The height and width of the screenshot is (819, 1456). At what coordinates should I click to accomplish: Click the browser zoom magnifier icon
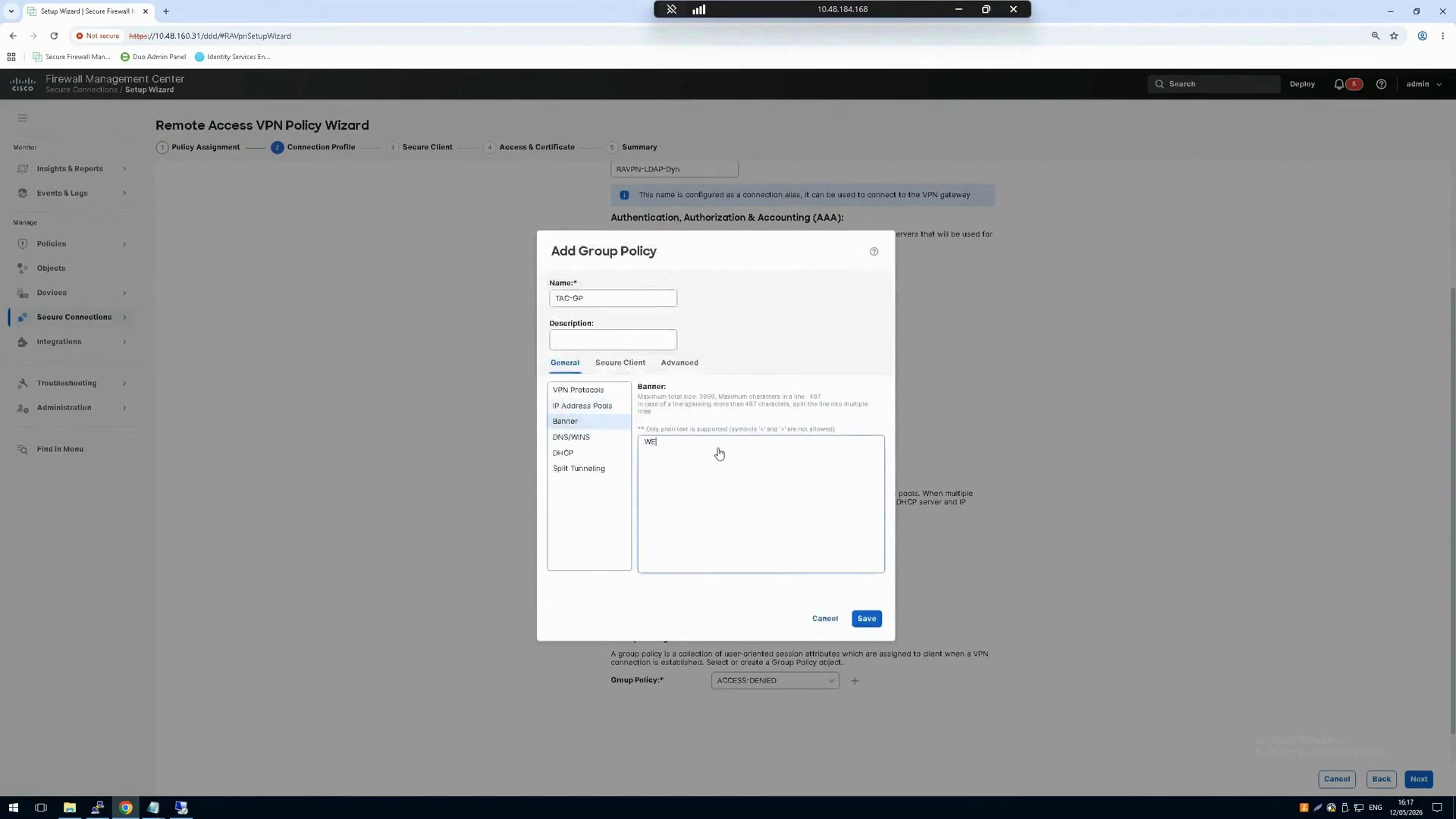[x=1376, y=36]
